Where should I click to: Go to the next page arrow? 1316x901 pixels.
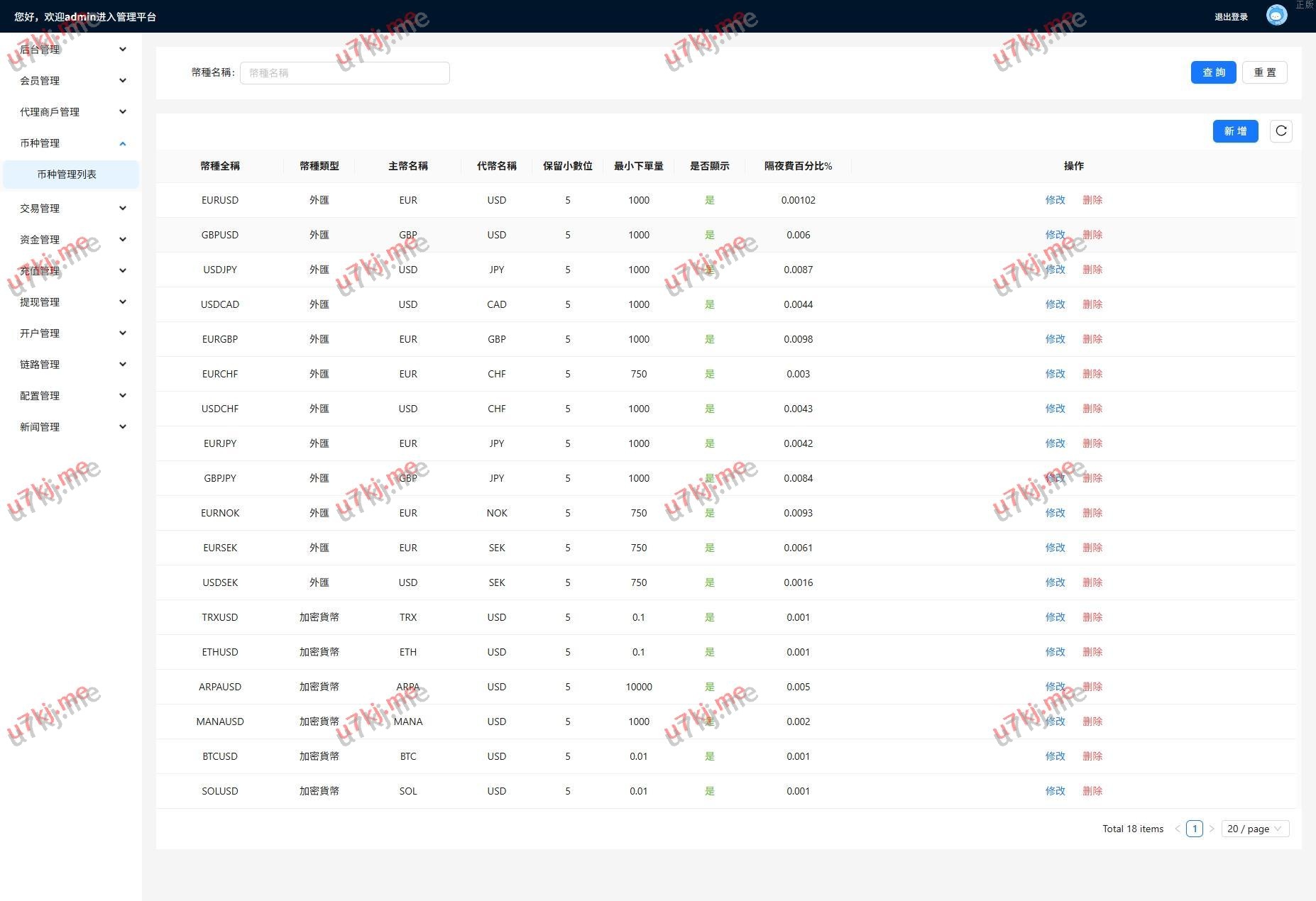coord(1212,829)
